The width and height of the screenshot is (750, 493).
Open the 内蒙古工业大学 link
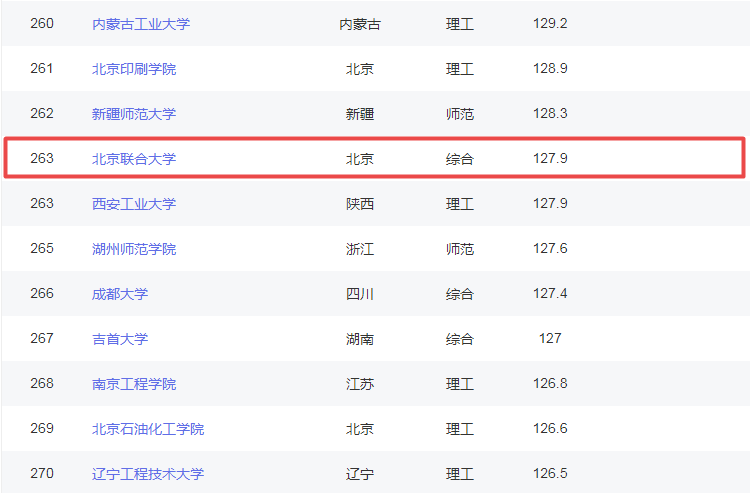[141, 24]
